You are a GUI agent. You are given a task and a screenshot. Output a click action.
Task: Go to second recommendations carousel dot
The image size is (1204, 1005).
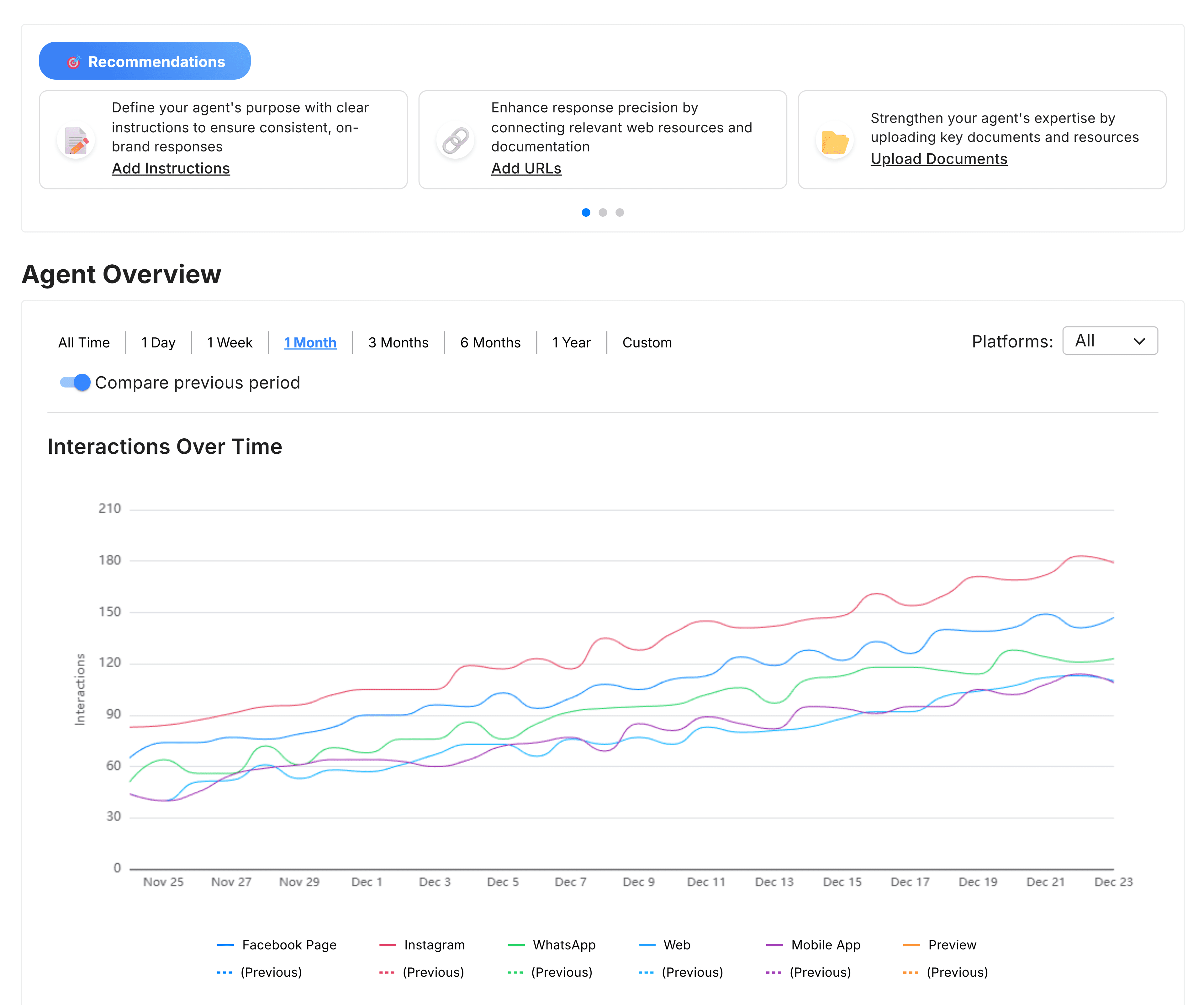click(x=603, y=212)
